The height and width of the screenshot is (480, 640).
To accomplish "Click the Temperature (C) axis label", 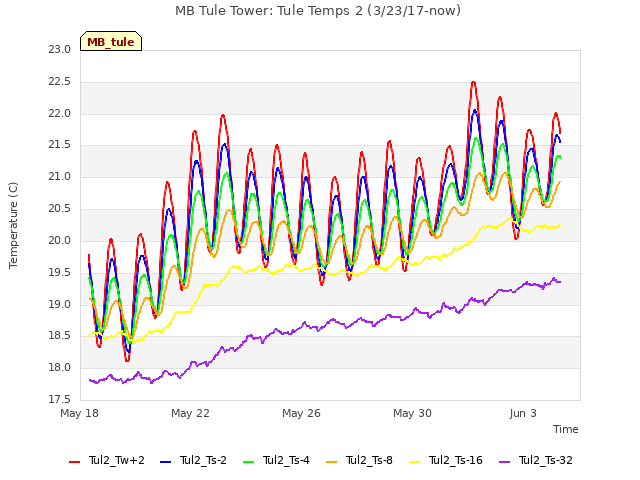I will tap(13, 225).
